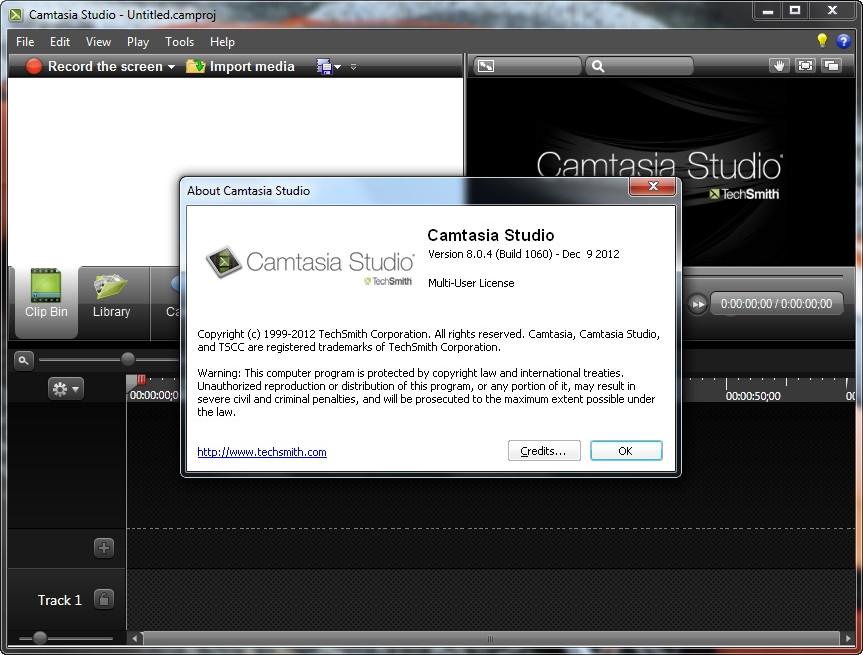This screenshot has height=655, width=863.
Task: Click the timeline zoom slider handle
Action: click(127, 359)
